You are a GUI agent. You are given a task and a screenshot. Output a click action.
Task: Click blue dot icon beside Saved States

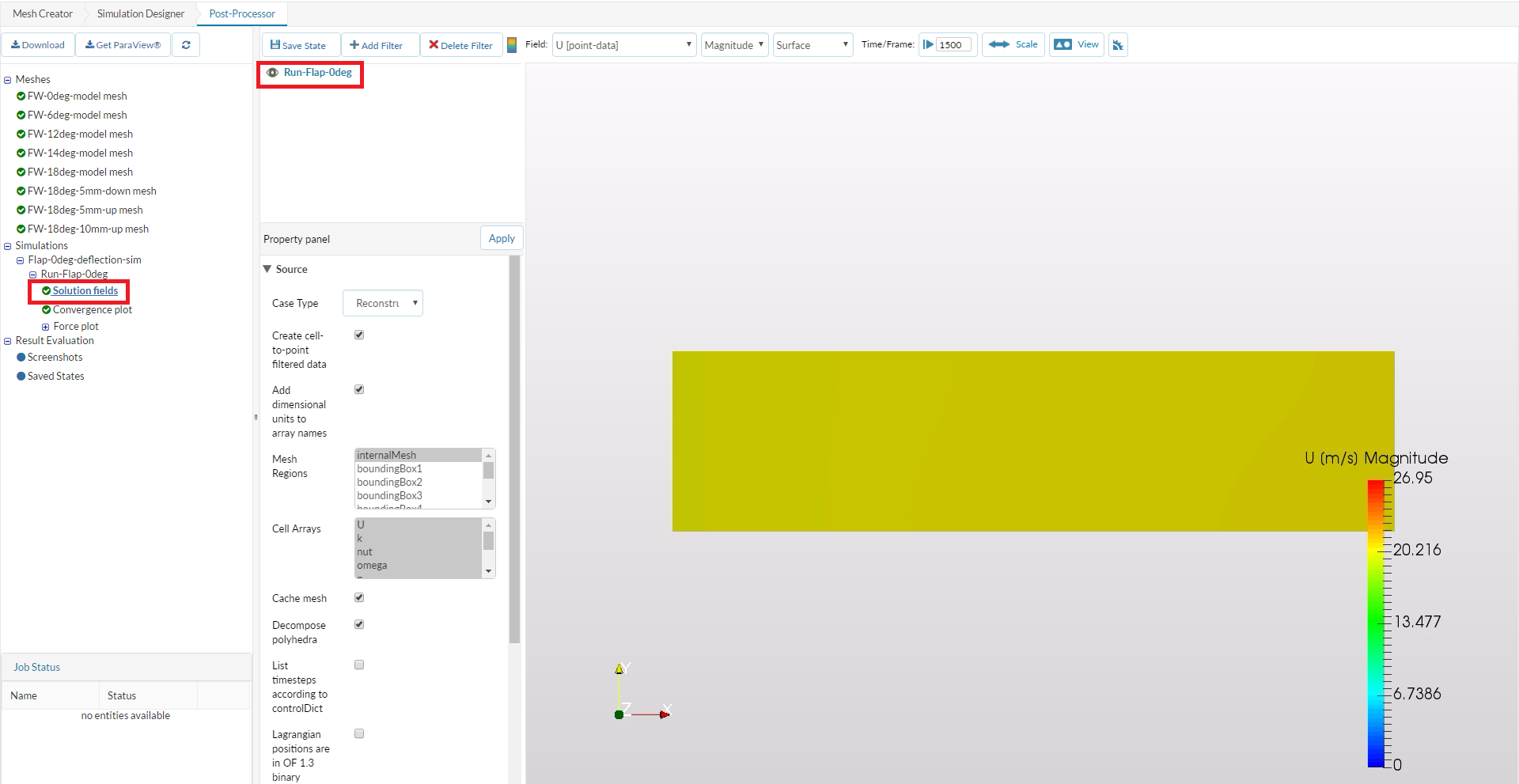click(21, 376)
